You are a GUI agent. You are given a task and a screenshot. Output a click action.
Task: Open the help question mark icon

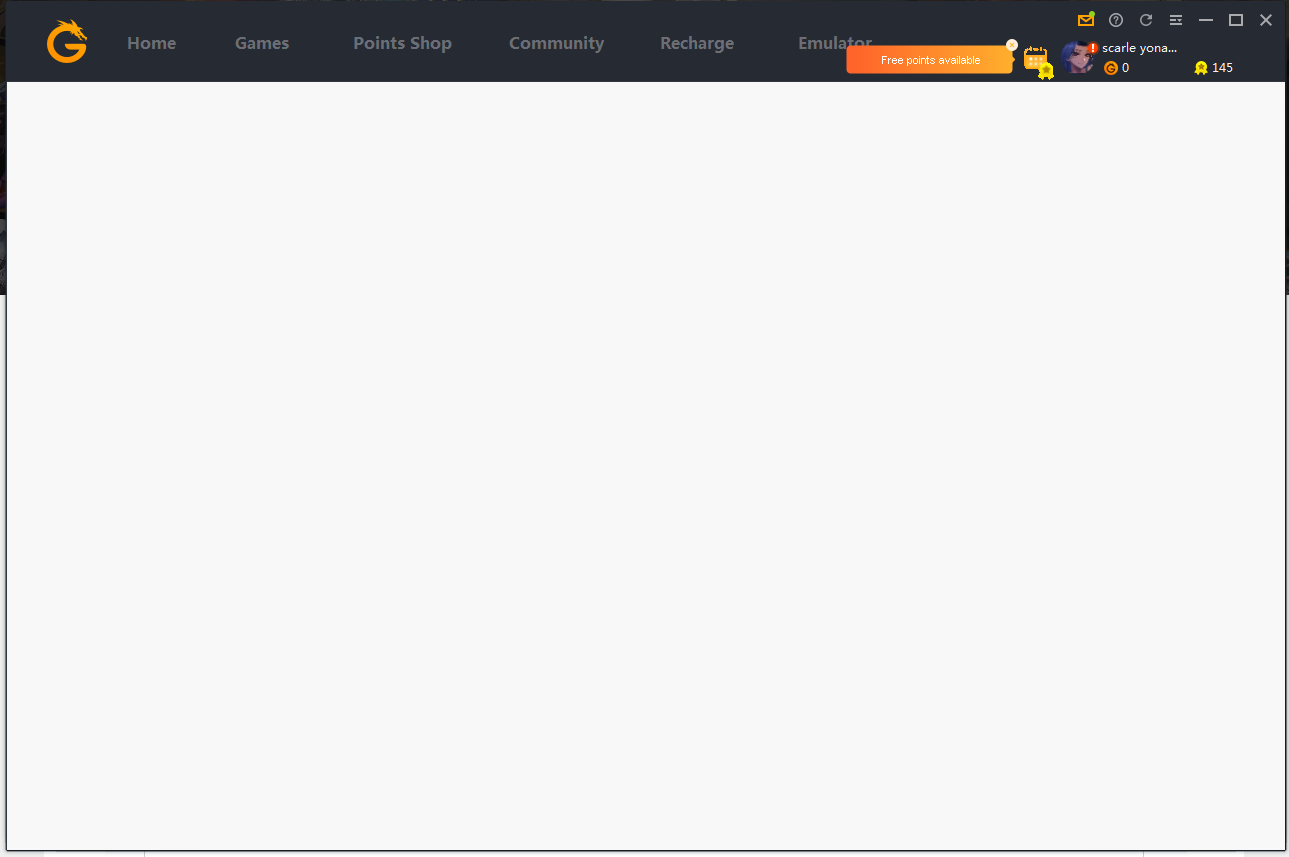pyautogui.click(x=1116, y=20)
